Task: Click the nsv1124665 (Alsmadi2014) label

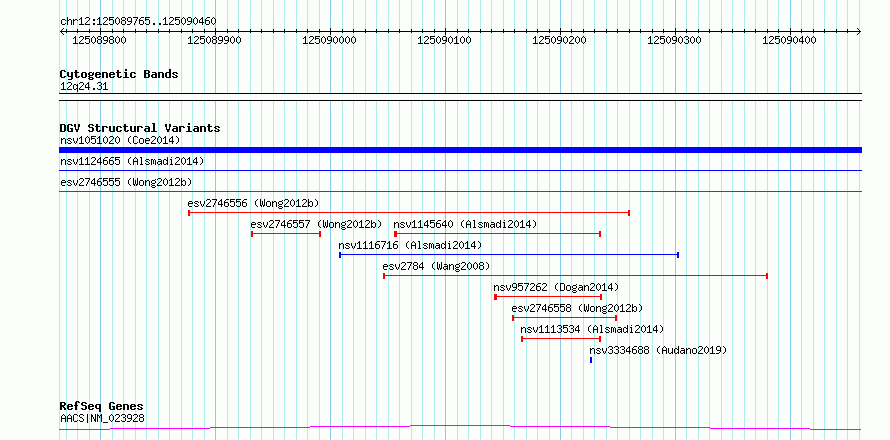Action: click(132, 161)
